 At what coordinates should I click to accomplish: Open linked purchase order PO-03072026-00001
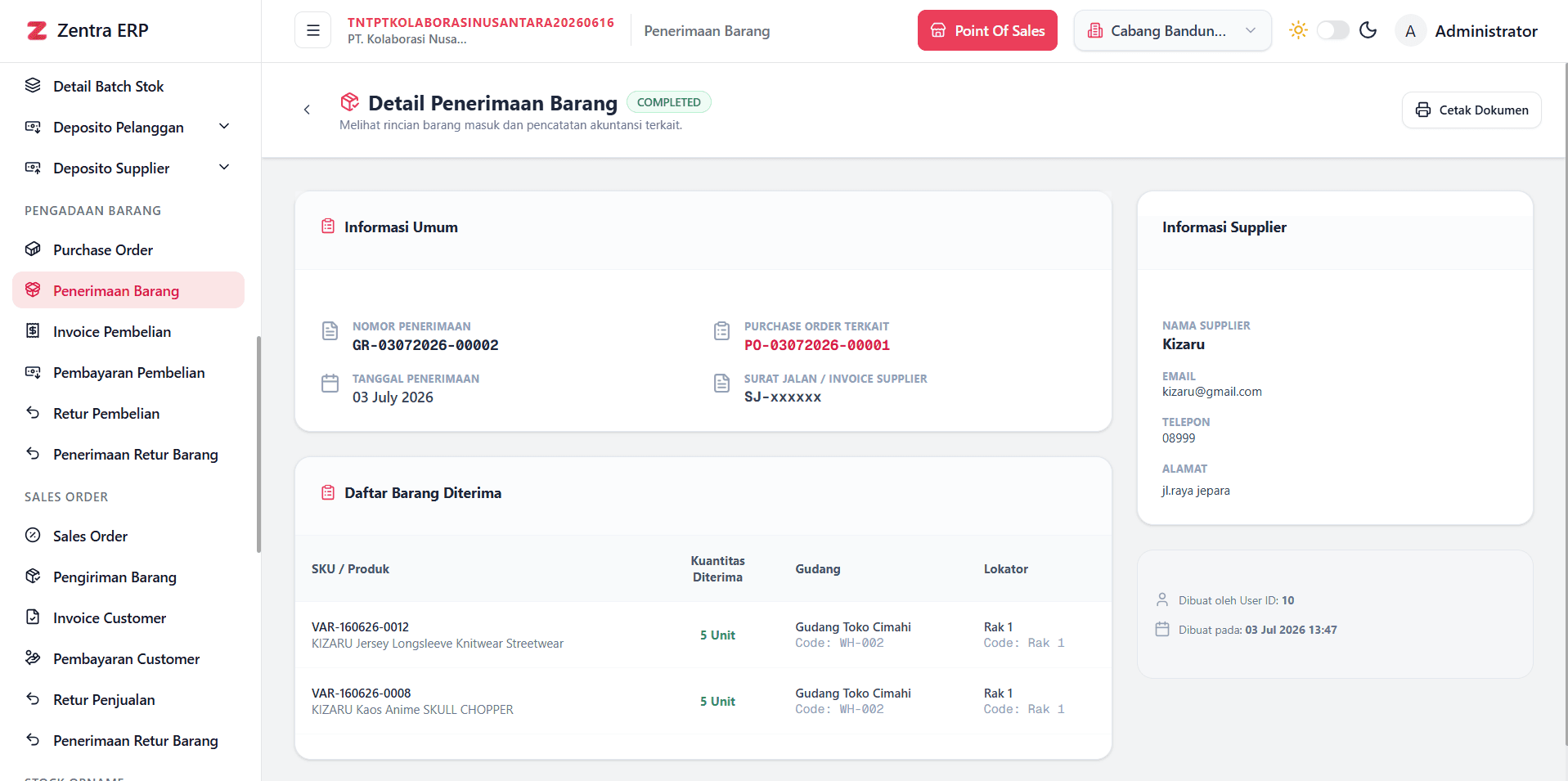(816, 345)
